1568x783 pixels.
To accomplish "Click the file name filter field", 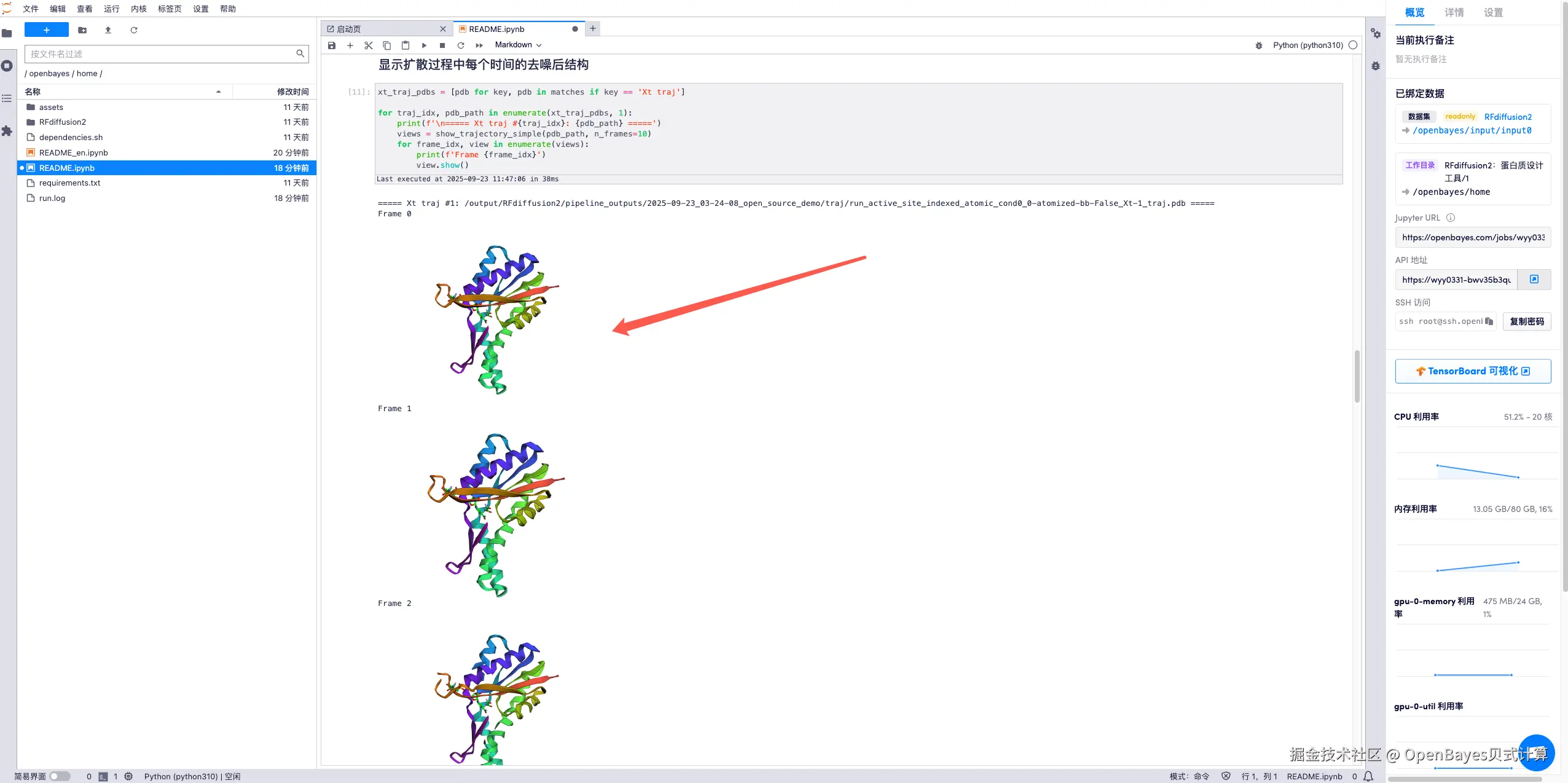I will [x=161, y=54].
